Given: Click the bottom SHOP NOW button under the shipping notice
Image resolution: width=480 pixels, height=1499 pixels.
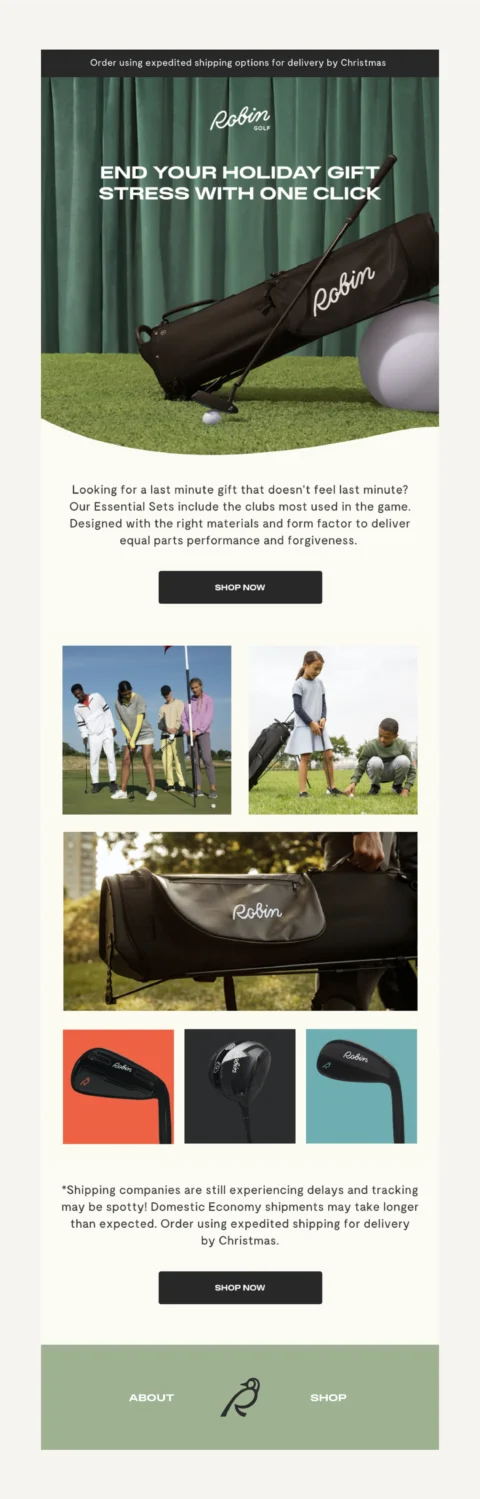Looking at the screenshot, I should click(x=240, y=1287).
